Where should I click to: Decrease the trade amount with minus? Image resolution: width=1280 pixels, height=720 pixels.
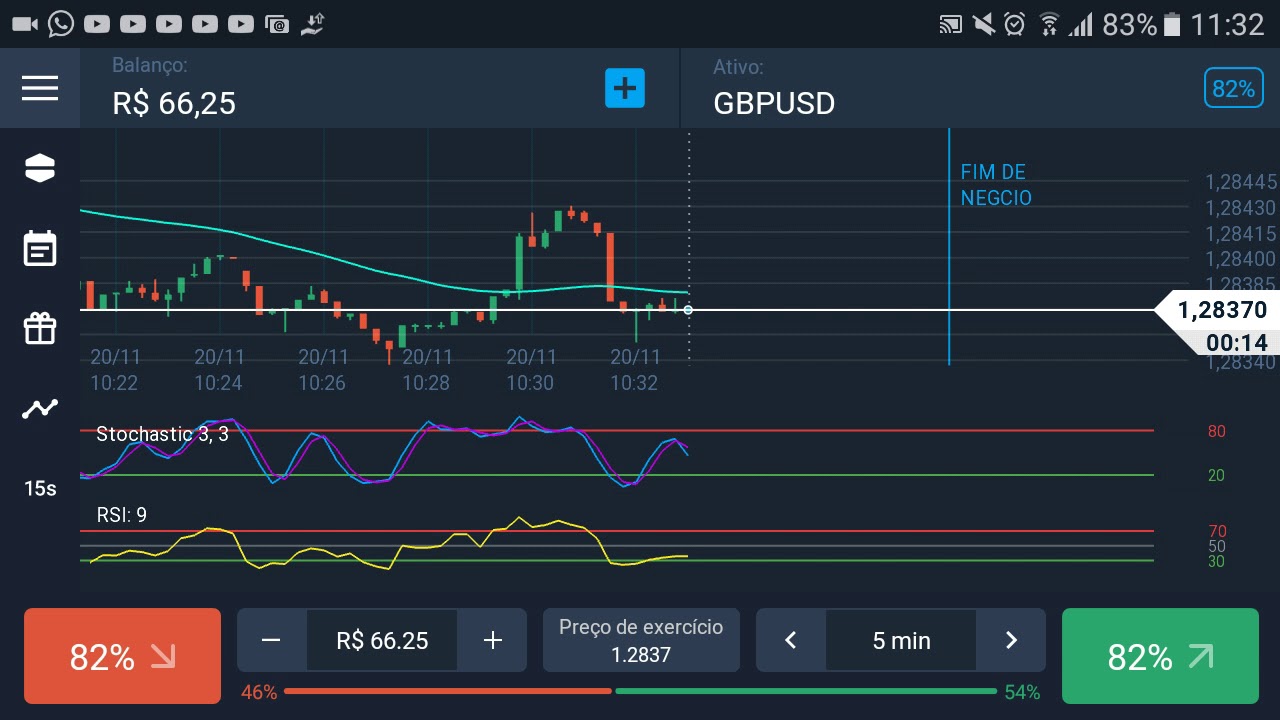[271, 640]
